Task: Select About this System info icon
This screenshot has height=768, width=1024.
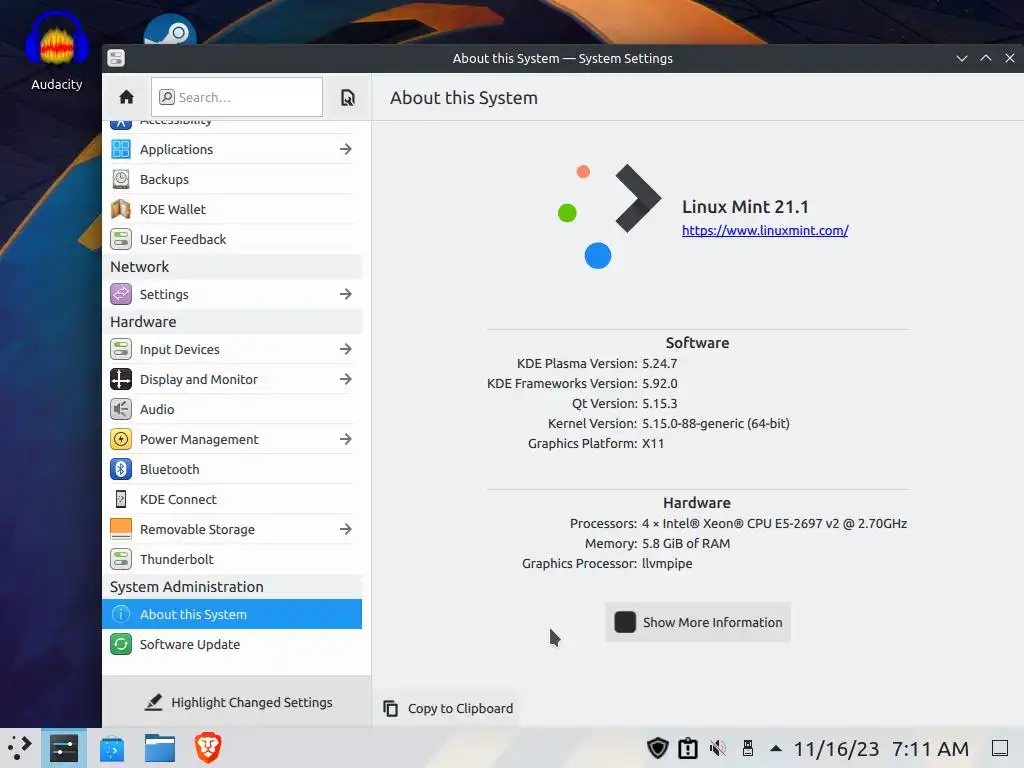Action: coord(121,614)
